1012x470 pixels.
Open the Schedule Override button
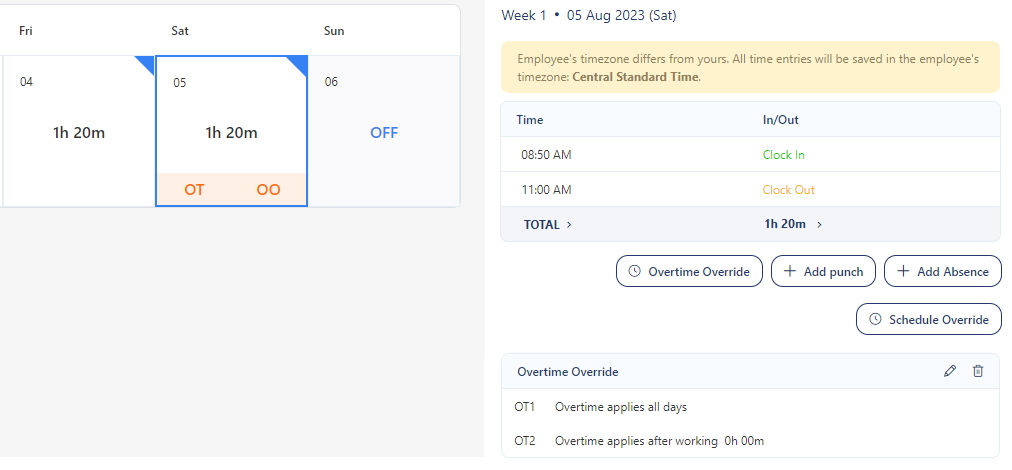coord(929,320)
